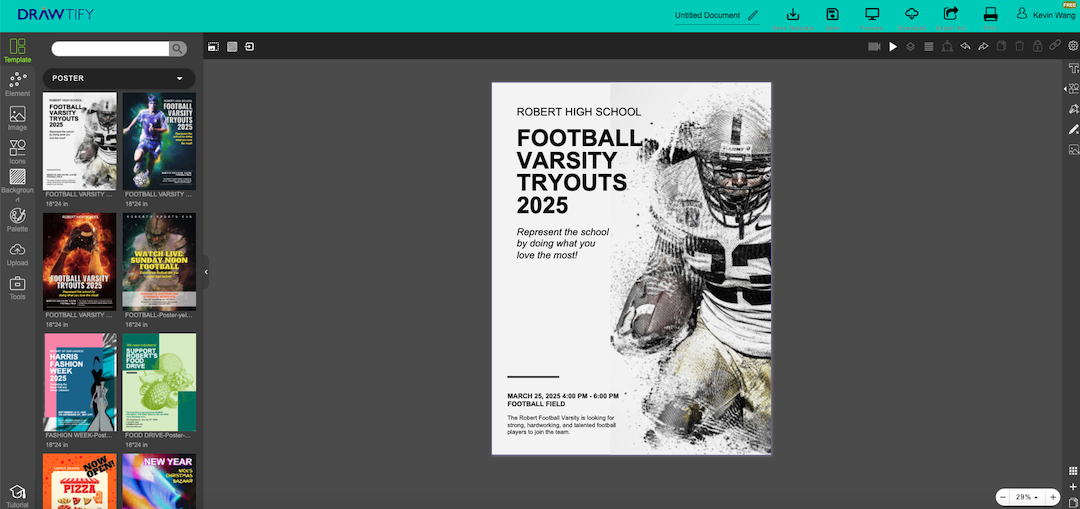
Task: Open the settings gear icon
Action: tap(1073, 46)
